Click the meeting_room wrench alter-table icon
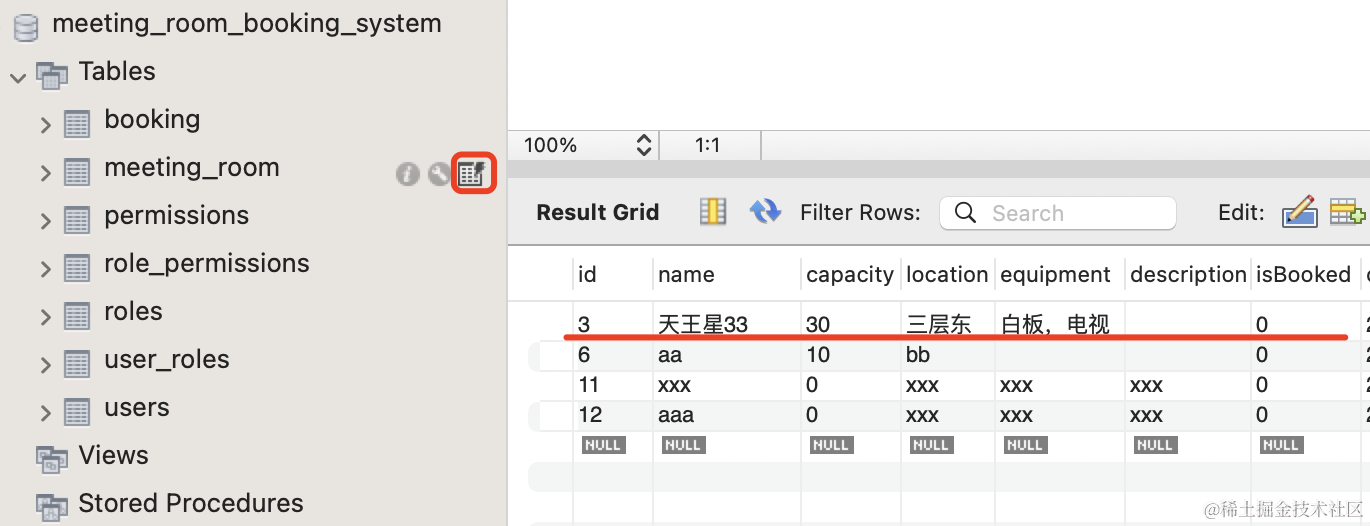Image resolution: width=1370 pixels, height=526 pixels. pyautogui.click(x=439, y=174)
